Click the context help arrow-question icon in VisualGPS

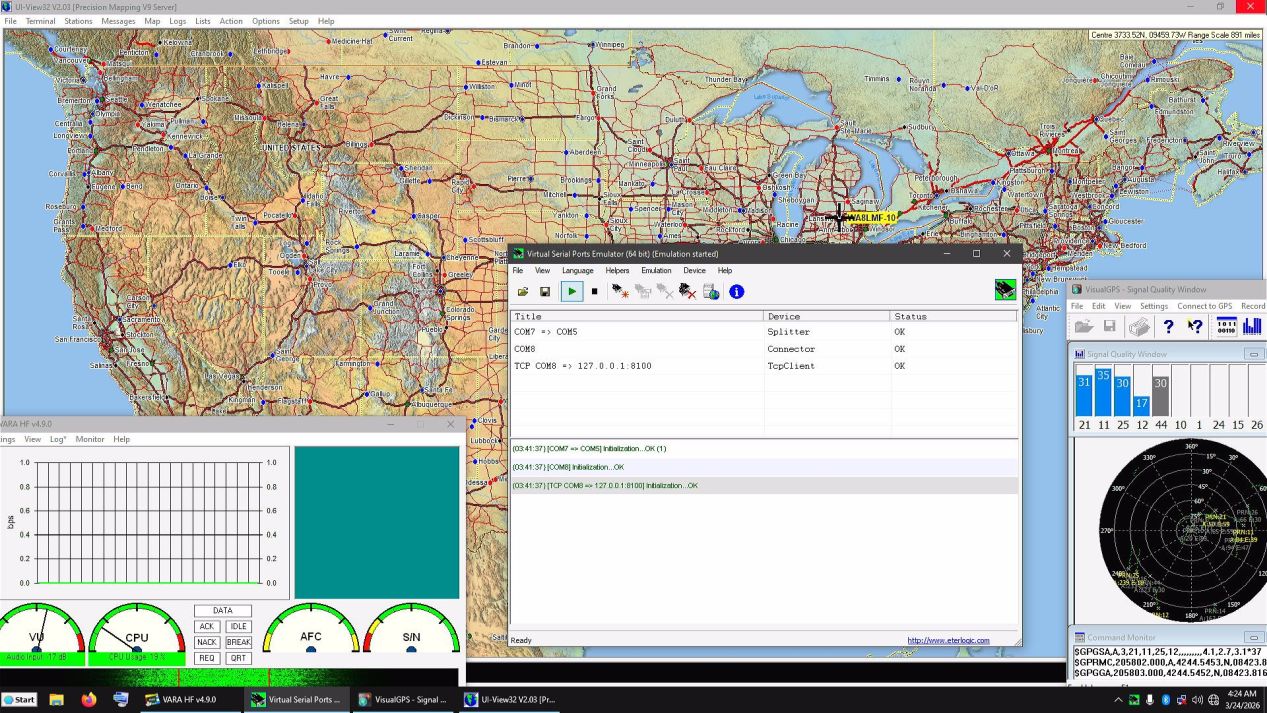(1195, 326)
